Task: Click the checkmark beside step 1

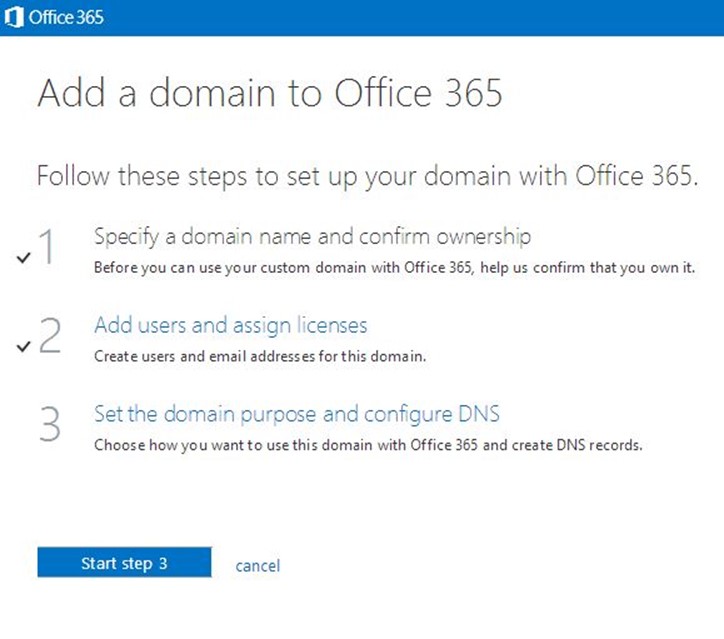Action: point(23,258)
